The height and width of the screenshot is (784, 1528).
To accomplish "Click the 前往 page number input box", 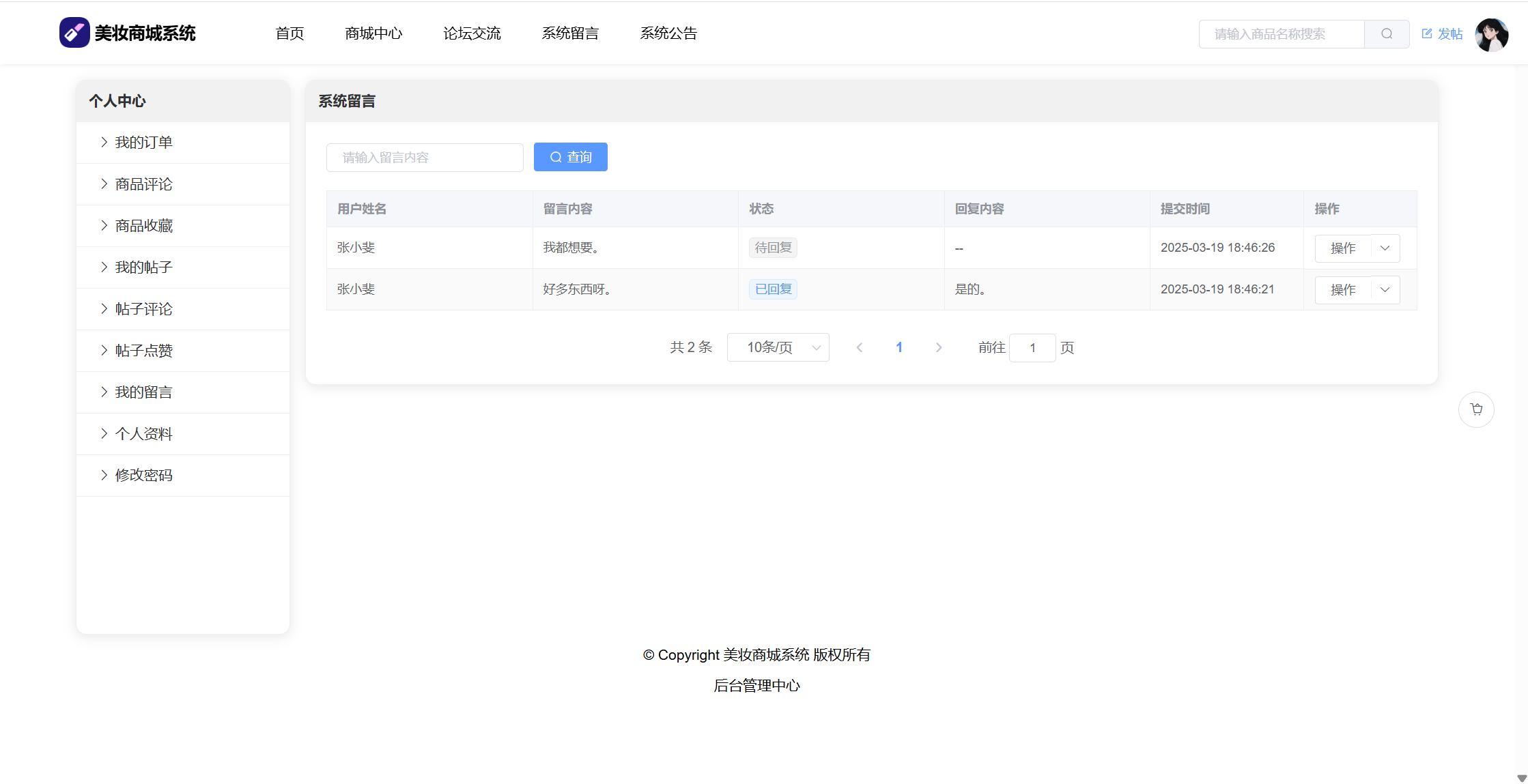I will point(1032,348).
